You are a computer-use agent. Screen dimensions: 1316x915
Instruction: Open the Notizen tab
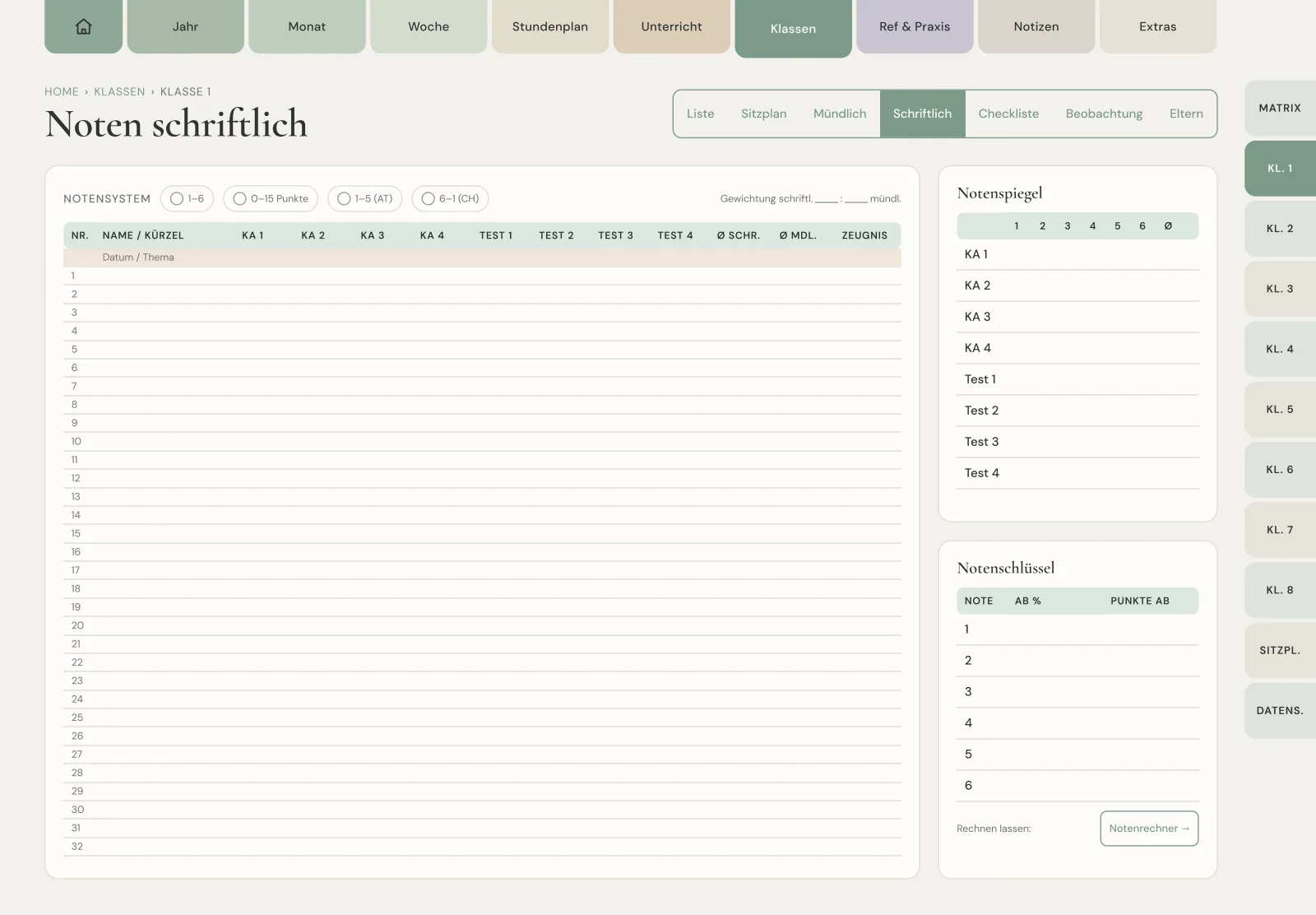pyautogui.click(x=1036, y=26)
